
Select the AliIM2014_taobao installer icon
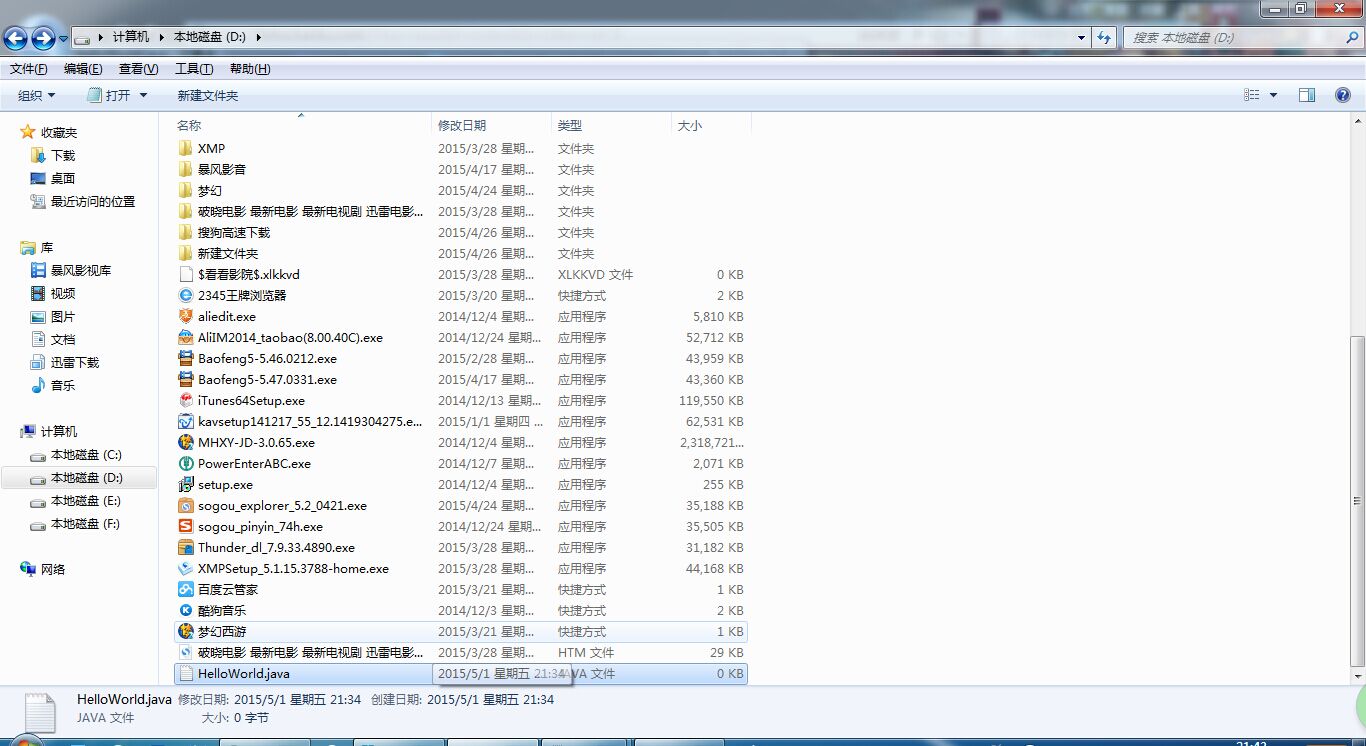point(185,338)
